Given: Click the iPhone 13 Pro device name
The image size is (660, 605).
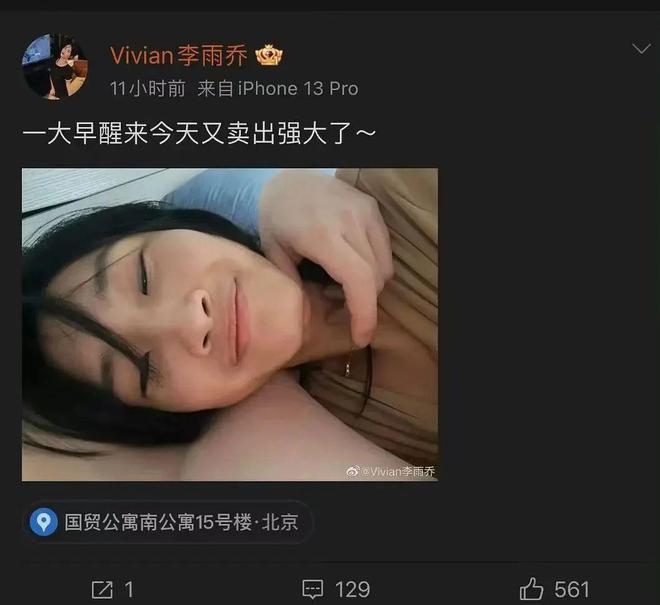Looking at the screenshot, I should tap(298, 89).
